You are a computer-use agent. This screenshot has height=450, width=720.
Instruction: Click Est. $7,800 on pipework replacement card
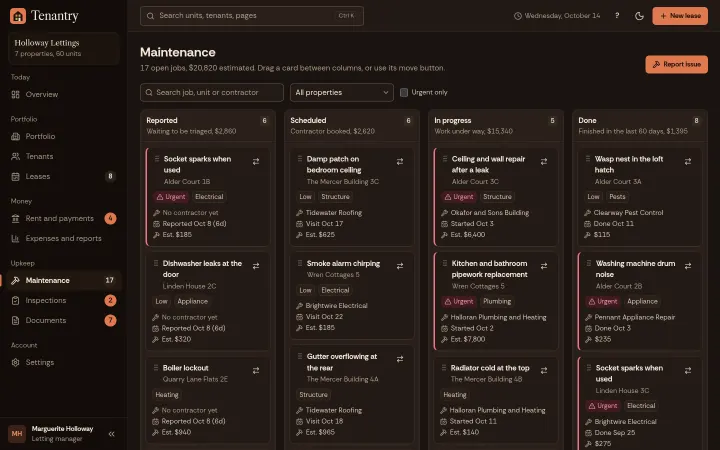coord(467,340)
